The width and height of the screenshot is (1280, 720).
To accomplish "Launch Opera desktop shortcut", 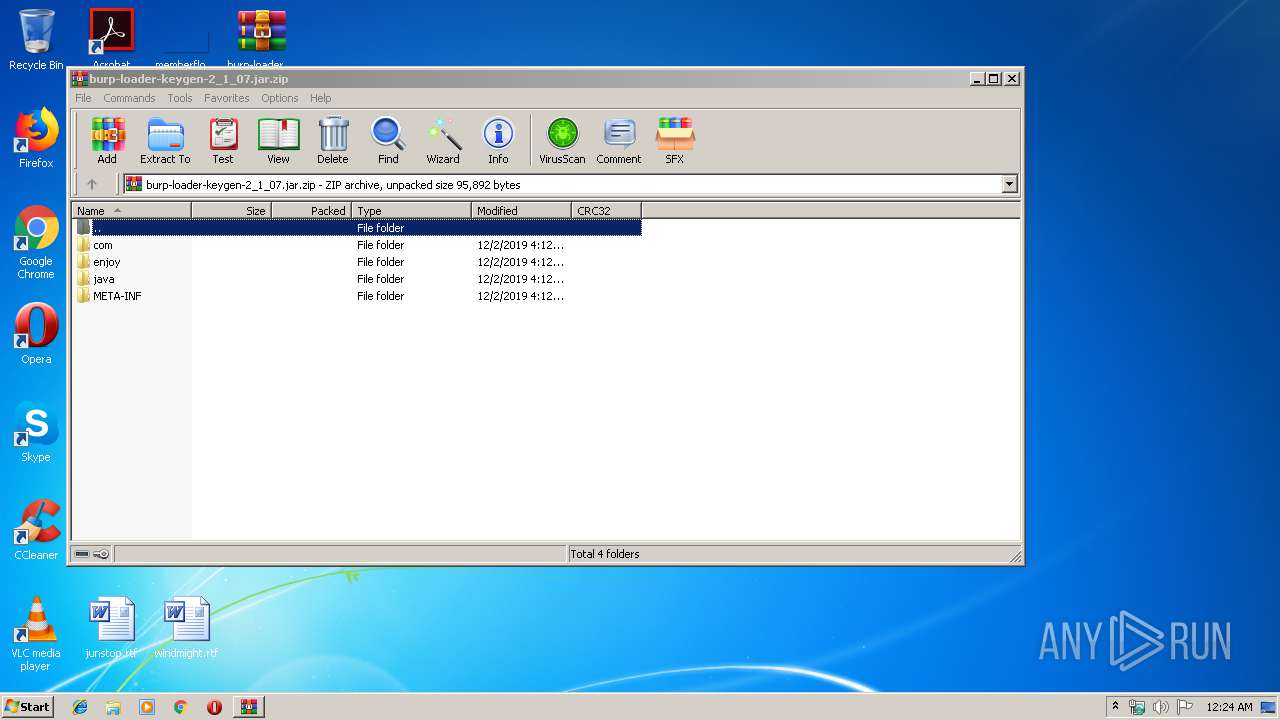I will pos(36,334).
